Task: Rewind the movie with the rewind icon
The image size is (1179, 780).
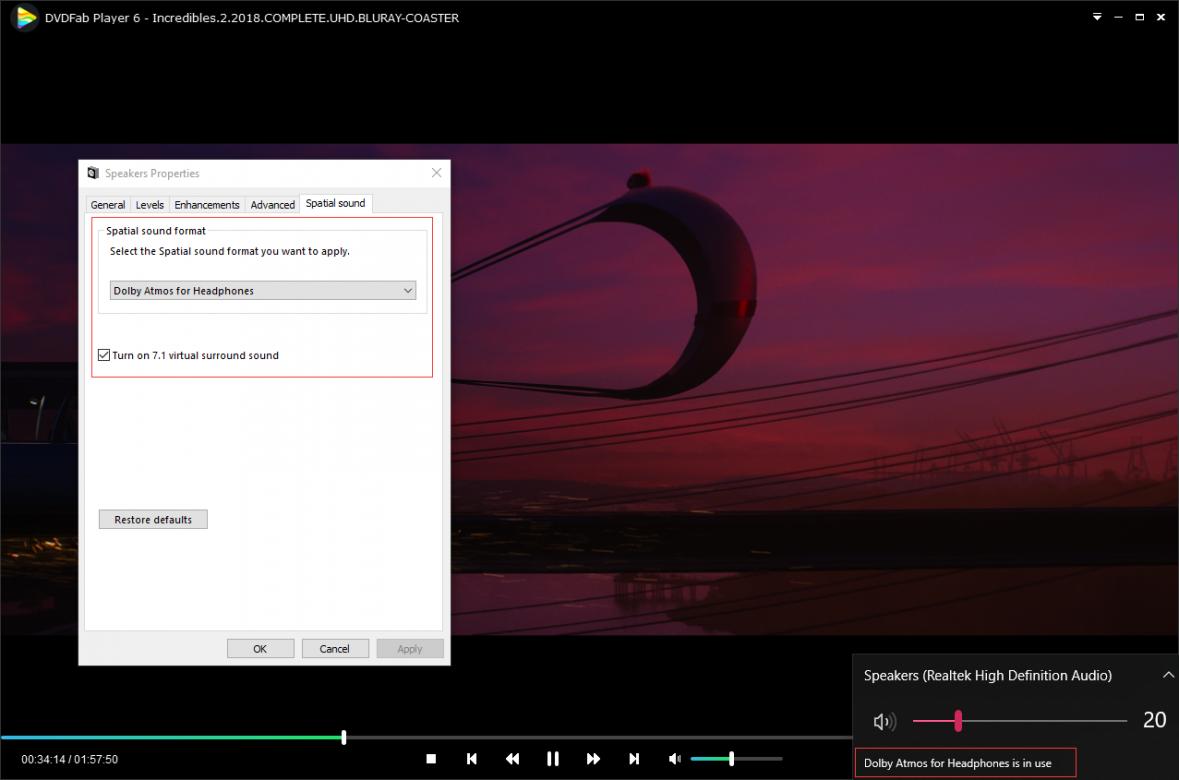Action: click(512, 759)
